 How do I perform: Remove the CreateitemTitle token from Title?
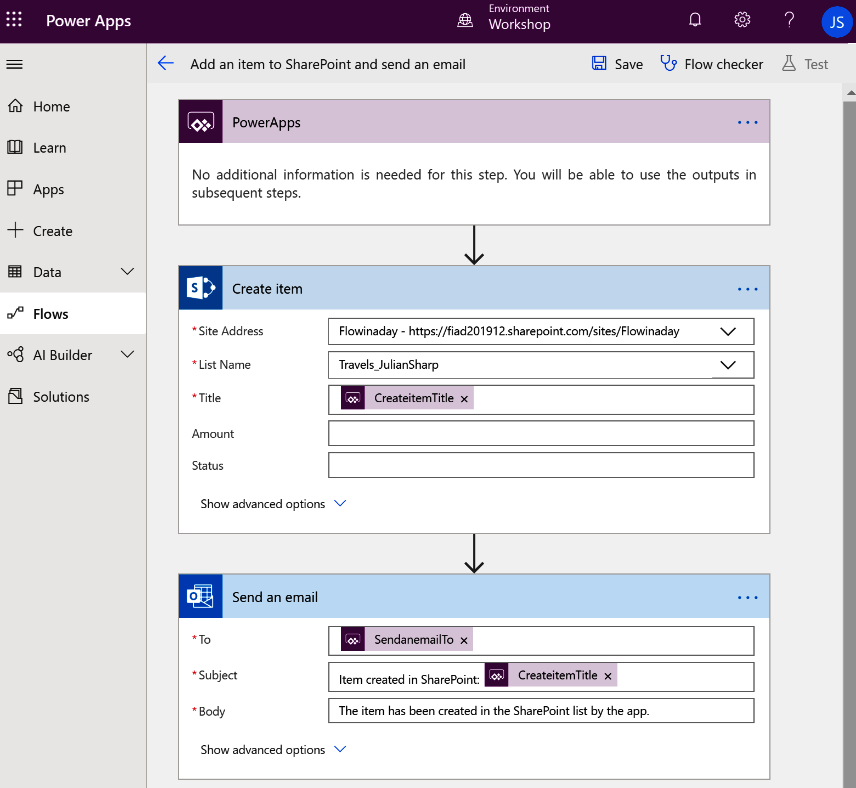point(464,399)
